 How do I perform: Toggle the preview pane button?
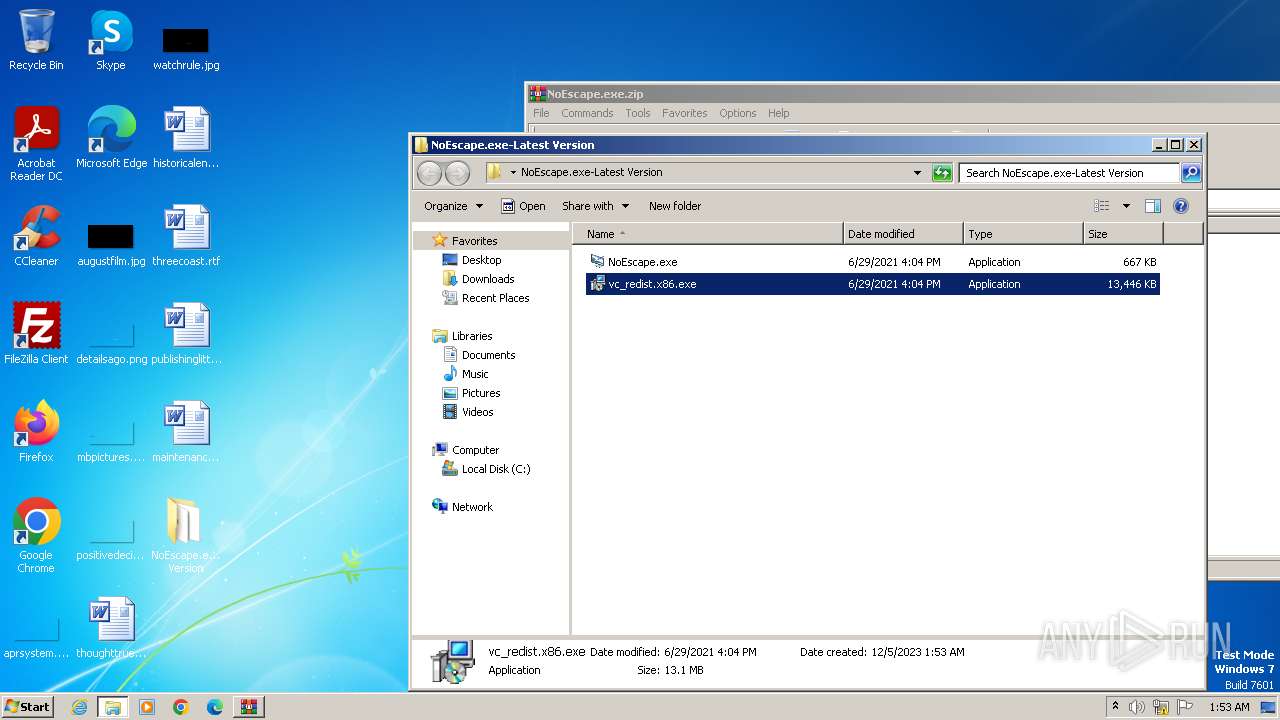tap(1152, 206)
